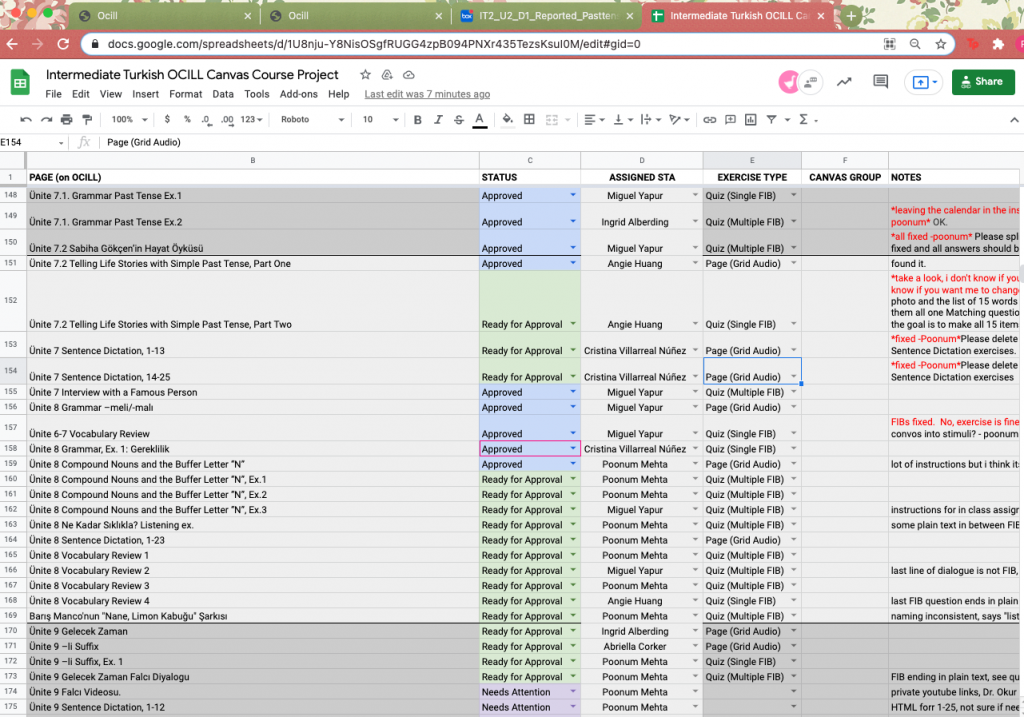Open the vertical align dropdown
The image size is (1024, 717).
[623, 120]
